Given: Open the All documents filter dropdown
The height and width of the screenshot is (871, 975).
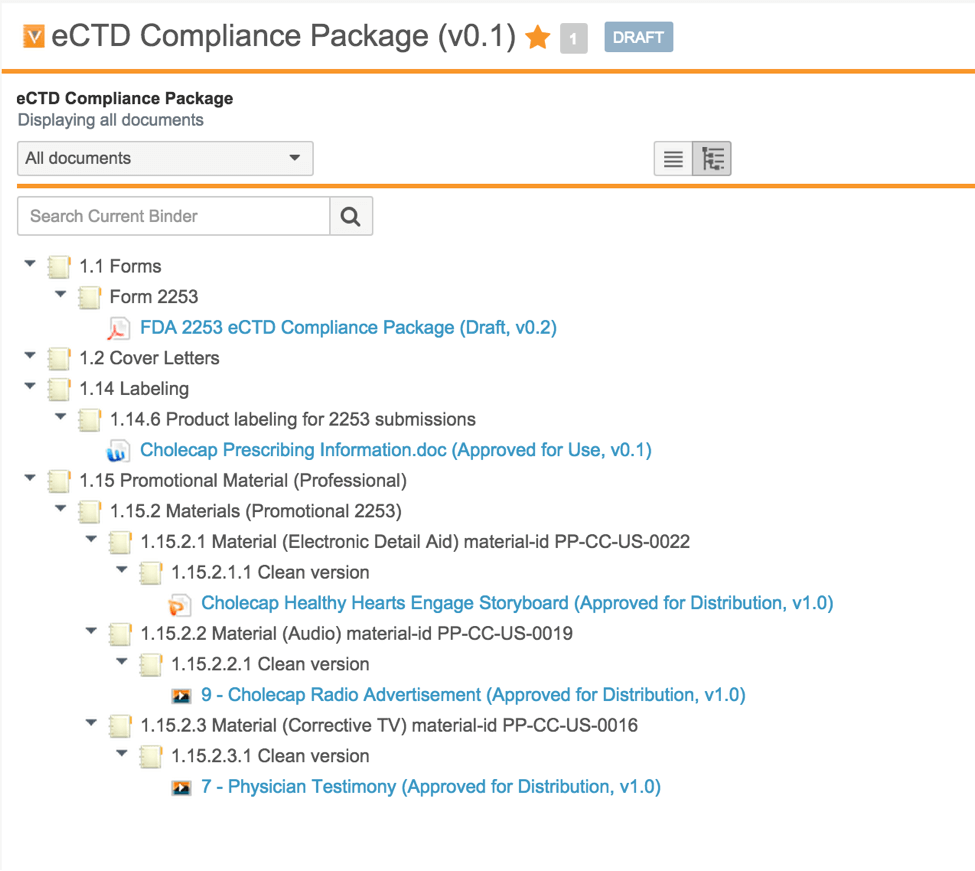Looking at the screenshot, I should point(165,158).
